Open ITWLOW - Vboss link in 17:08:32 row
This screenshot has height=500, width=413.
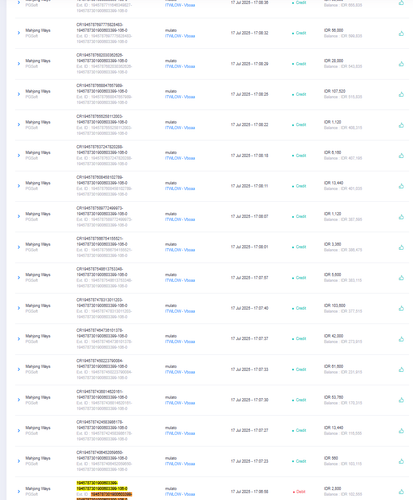[x=180, y=36]
